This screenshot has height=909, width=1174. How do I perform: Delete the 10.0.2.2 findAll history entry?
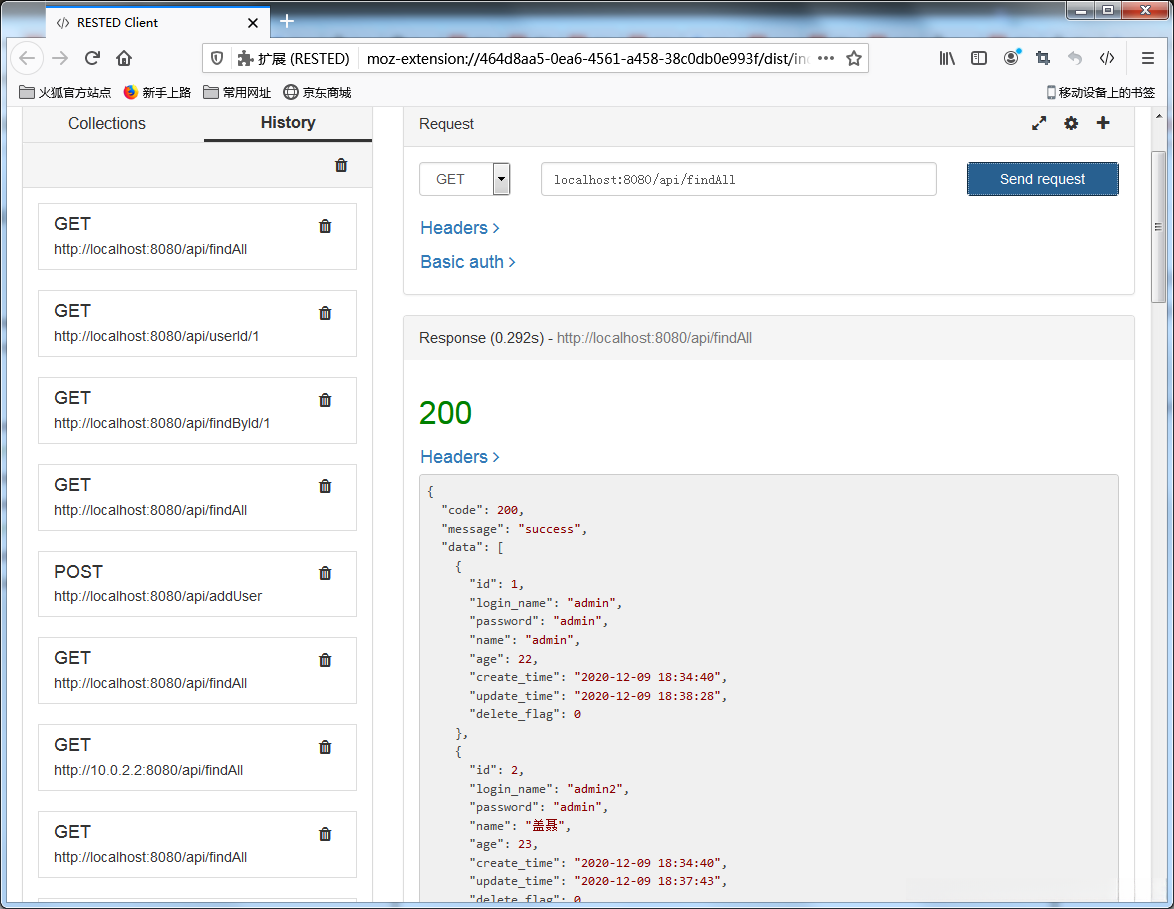[325, 748]
